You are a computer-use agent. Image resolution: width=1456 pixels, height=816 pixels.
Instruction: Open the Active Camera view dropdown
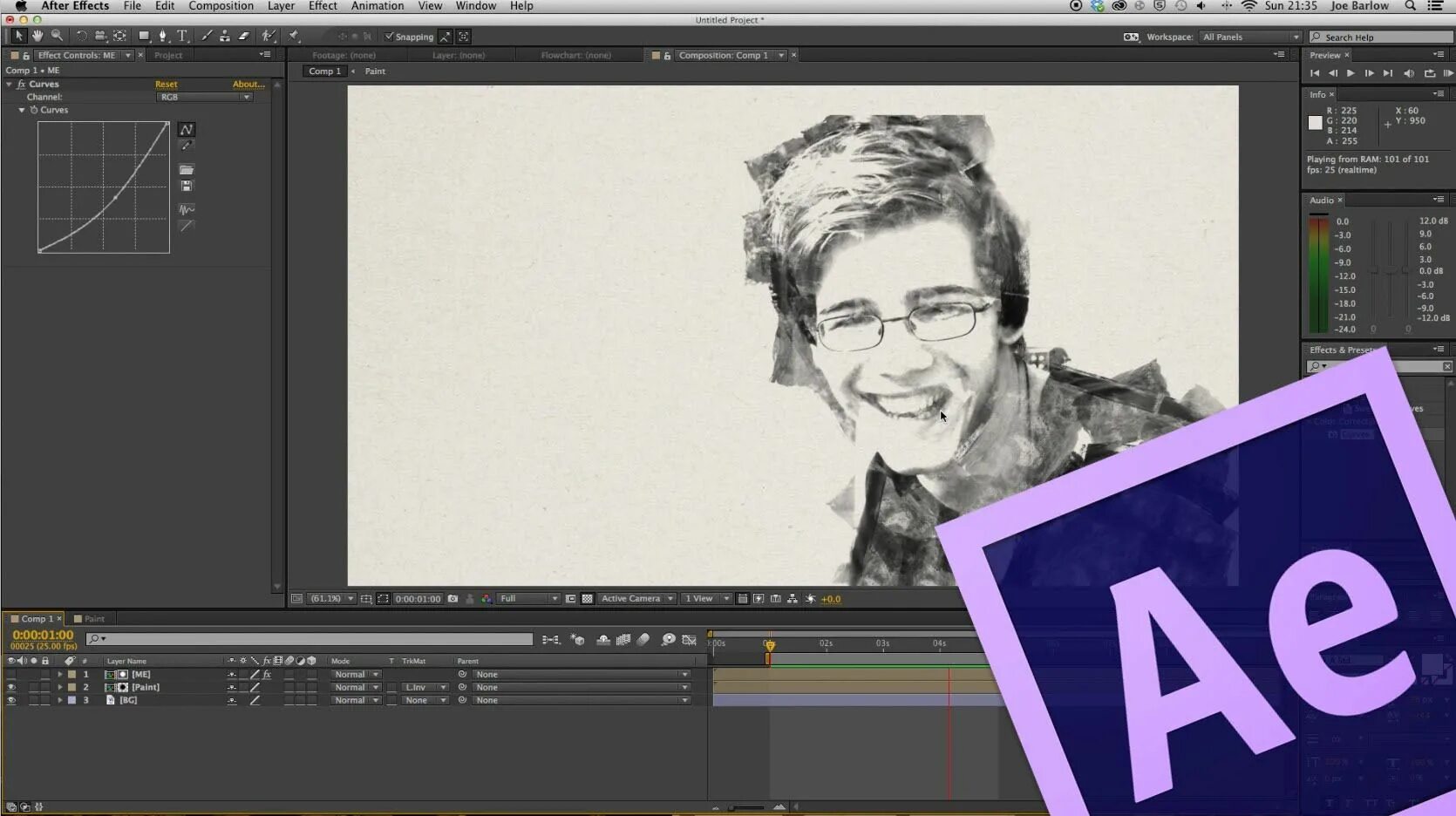pyautogui.click(x=637, y=599)
